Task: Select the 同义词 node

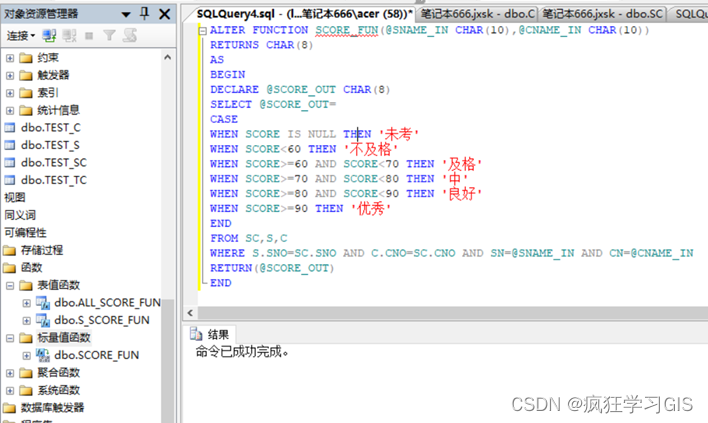Action: (20, 215)
